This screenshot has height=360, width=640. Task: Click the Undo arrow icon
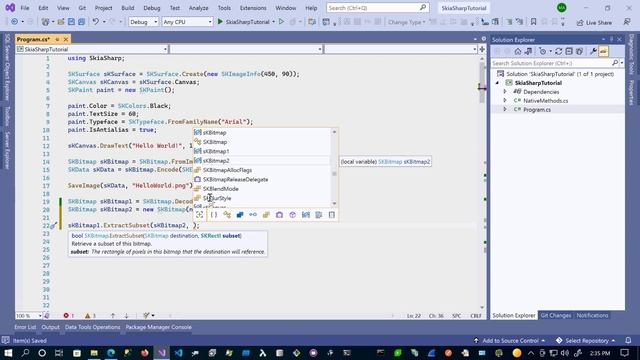click(96, 22)
